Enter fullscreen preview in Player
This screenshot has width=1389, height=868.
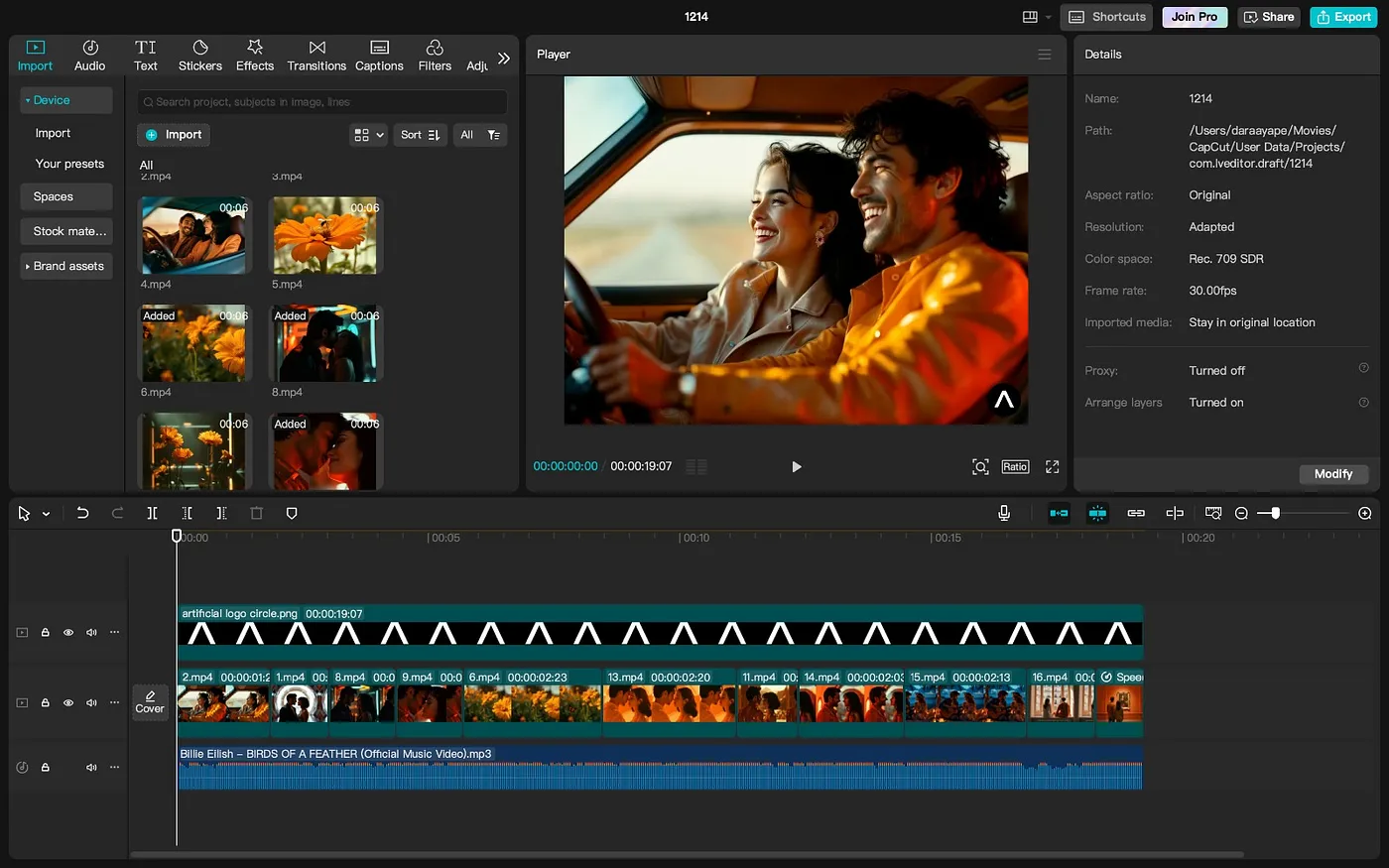1053,467
